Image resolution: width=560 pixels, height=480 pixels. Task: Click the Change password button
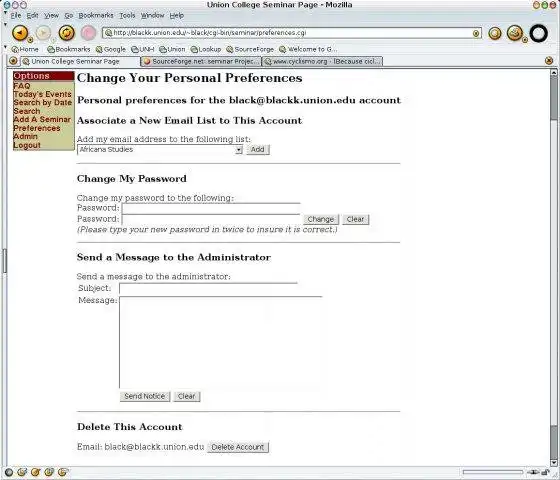[x=321, y=219]
